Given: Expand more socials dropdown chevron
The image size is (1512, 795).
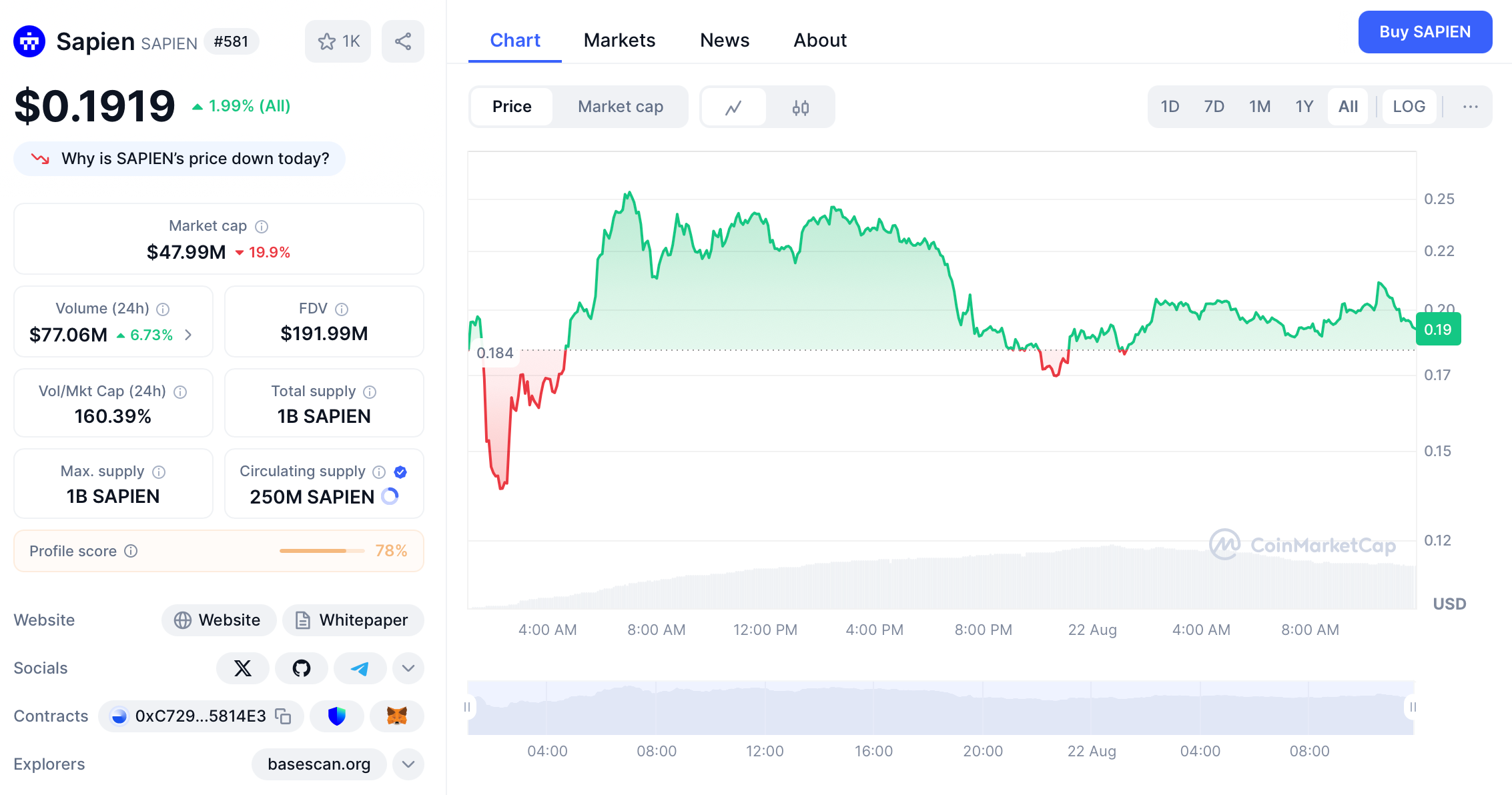Looking at the screenshot, I should pyautogui.click(x=408, y=668).
